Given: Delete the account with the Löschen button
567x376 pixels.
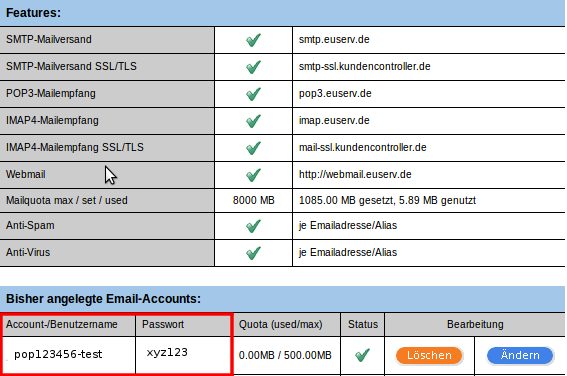Looking at the screenshot, I should click(429, 355).
